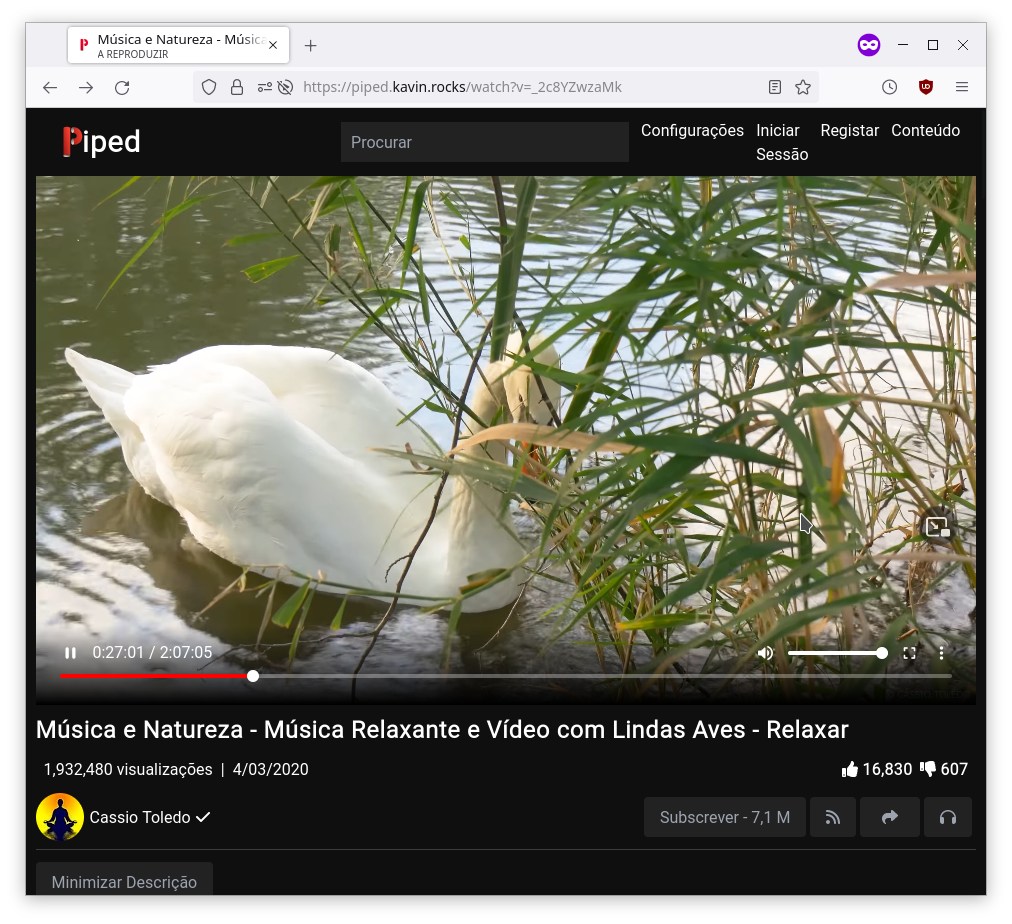Image resolution: width=1012 pixels, height=924 pixels.
Task: View site security padlock info
Action: [x=237, y=87]
